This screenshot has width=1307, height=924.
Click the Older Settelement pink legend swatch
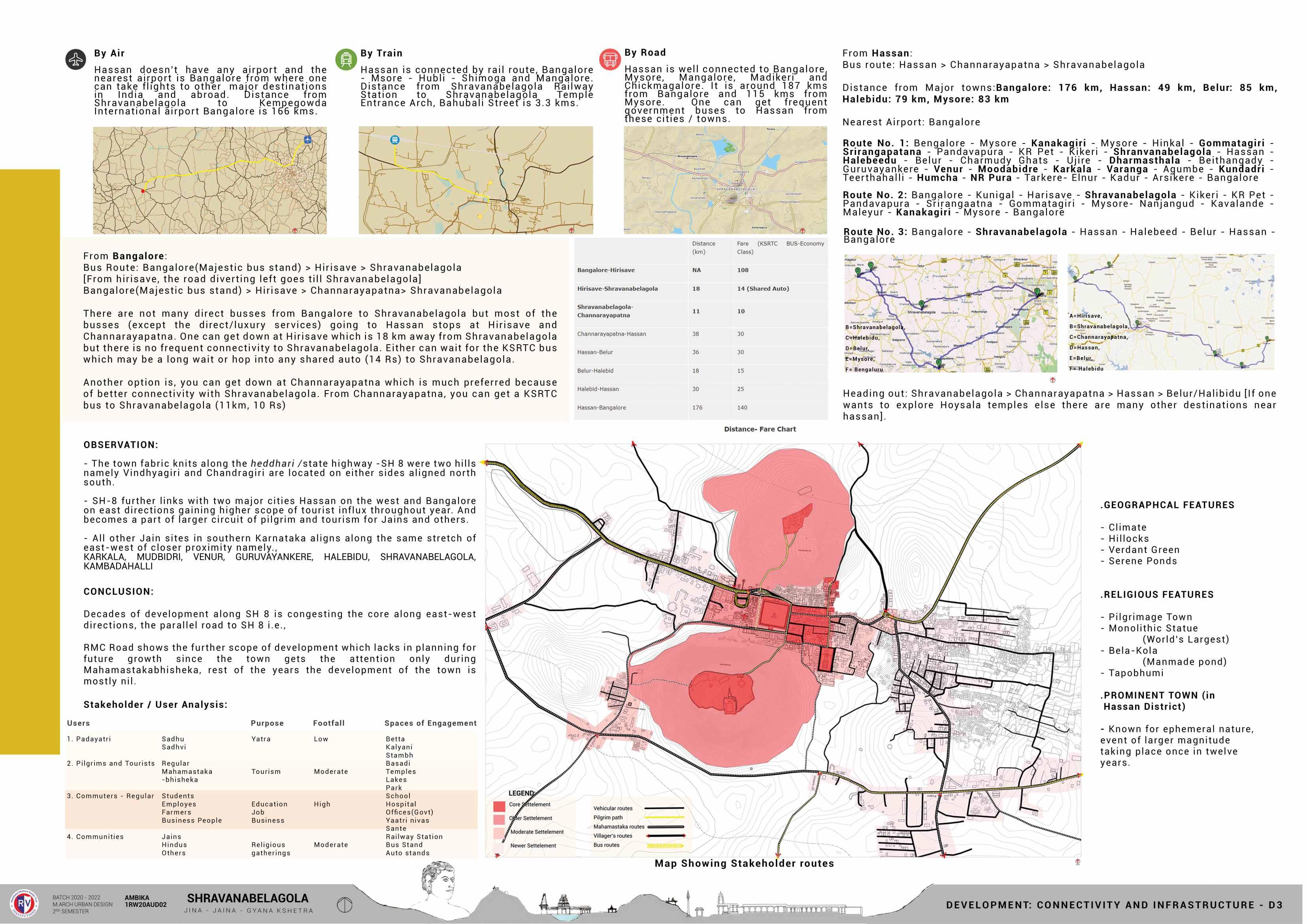click(x=499, y=820)
